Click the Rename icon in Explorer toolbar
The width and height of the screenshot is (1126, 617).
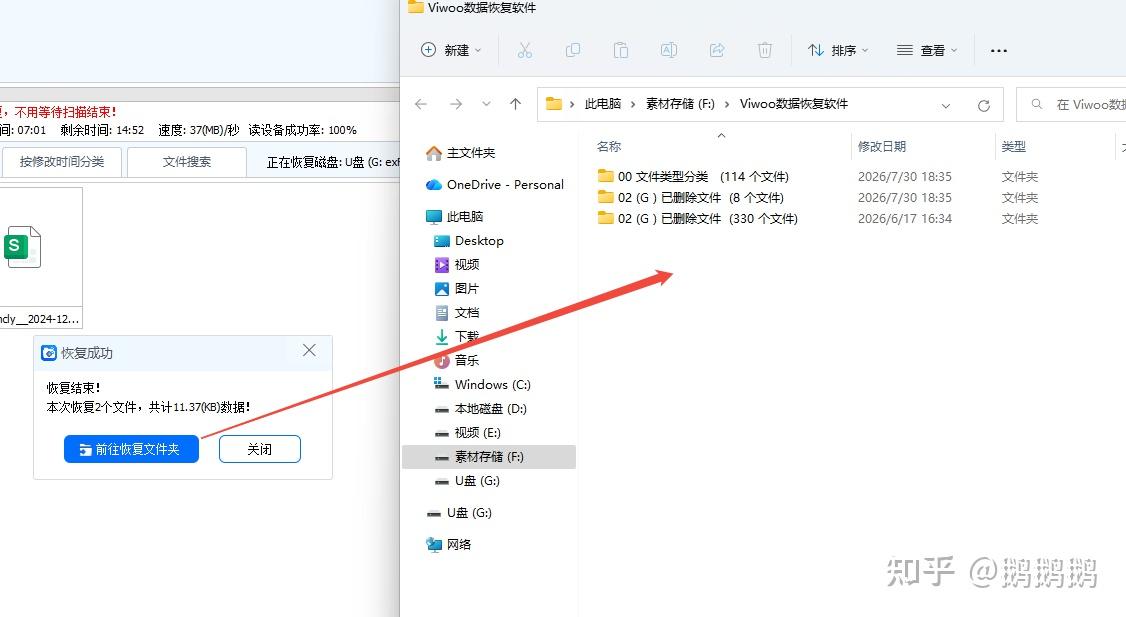[x=669, y=50]
